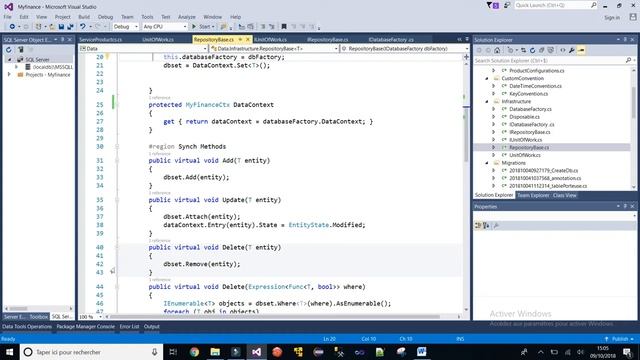Click the feedback icon in title bar
Screen dimensions: 640x360
coord(507,5)
